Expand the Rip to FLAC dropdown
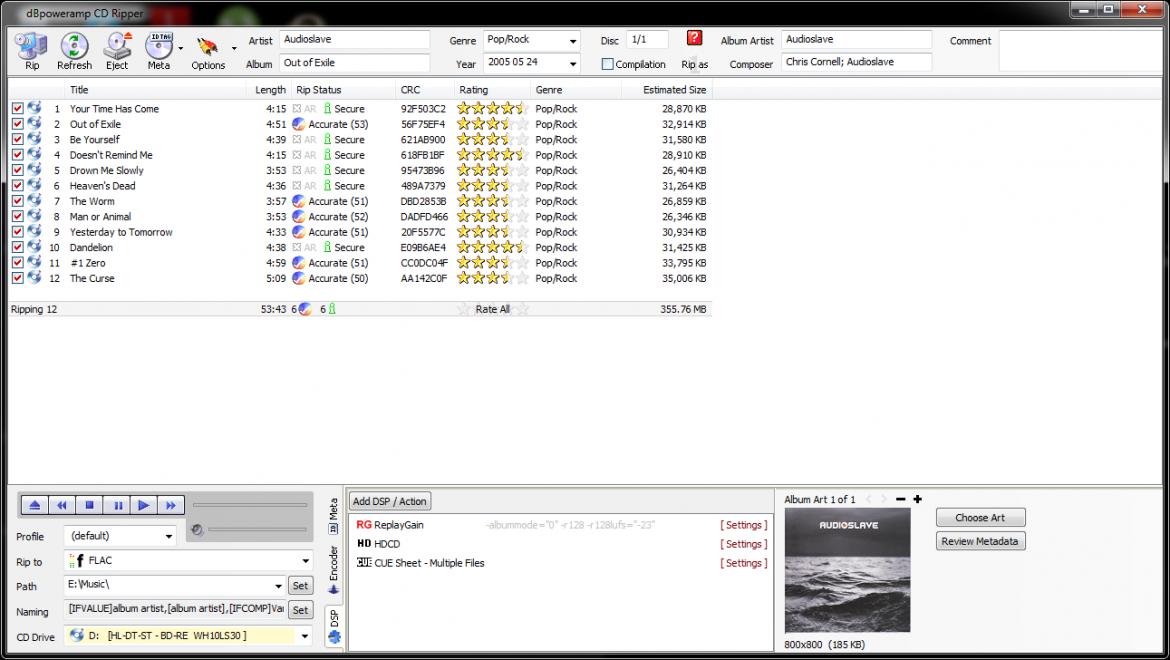The height and width of the screenshot is (660, 1170). click(x=305, y=561)
